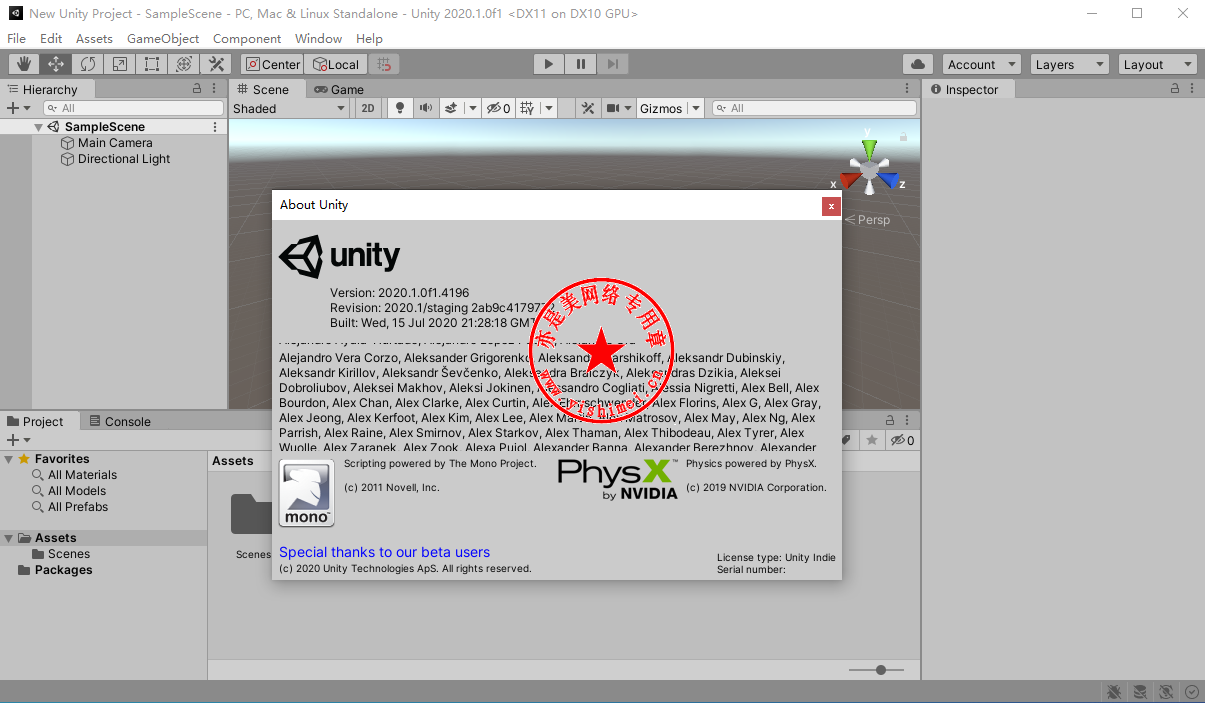
Task: Open the Window menu
Action: [318, 38]
